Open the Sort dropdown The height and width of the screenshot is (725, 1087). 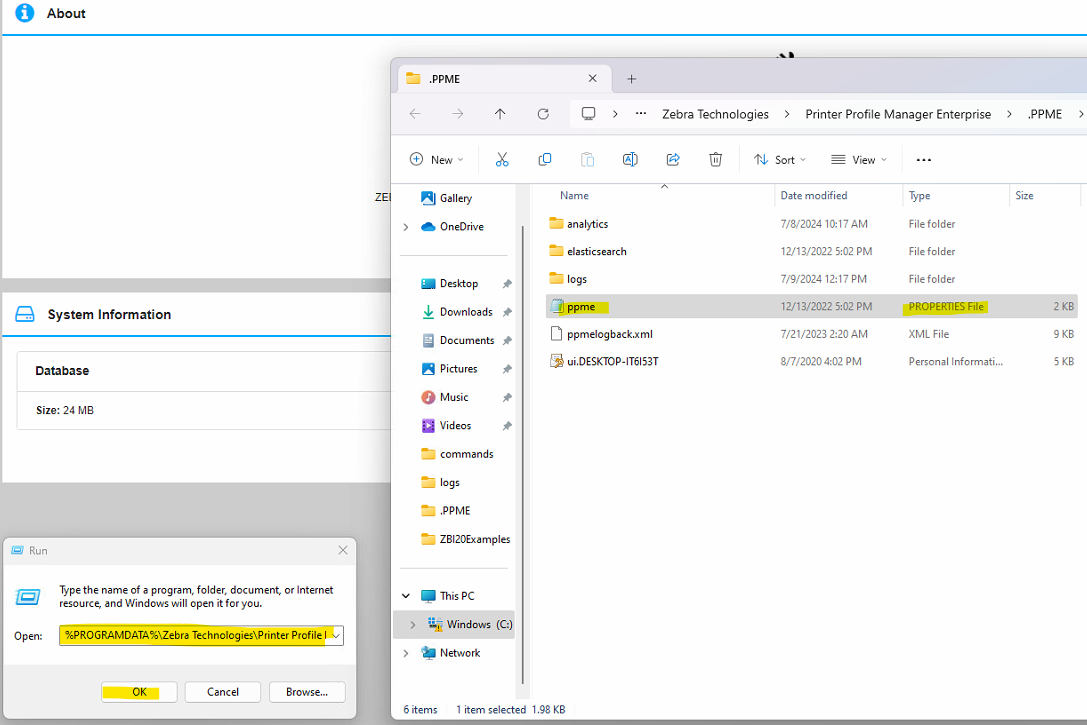tap(780, 159)
